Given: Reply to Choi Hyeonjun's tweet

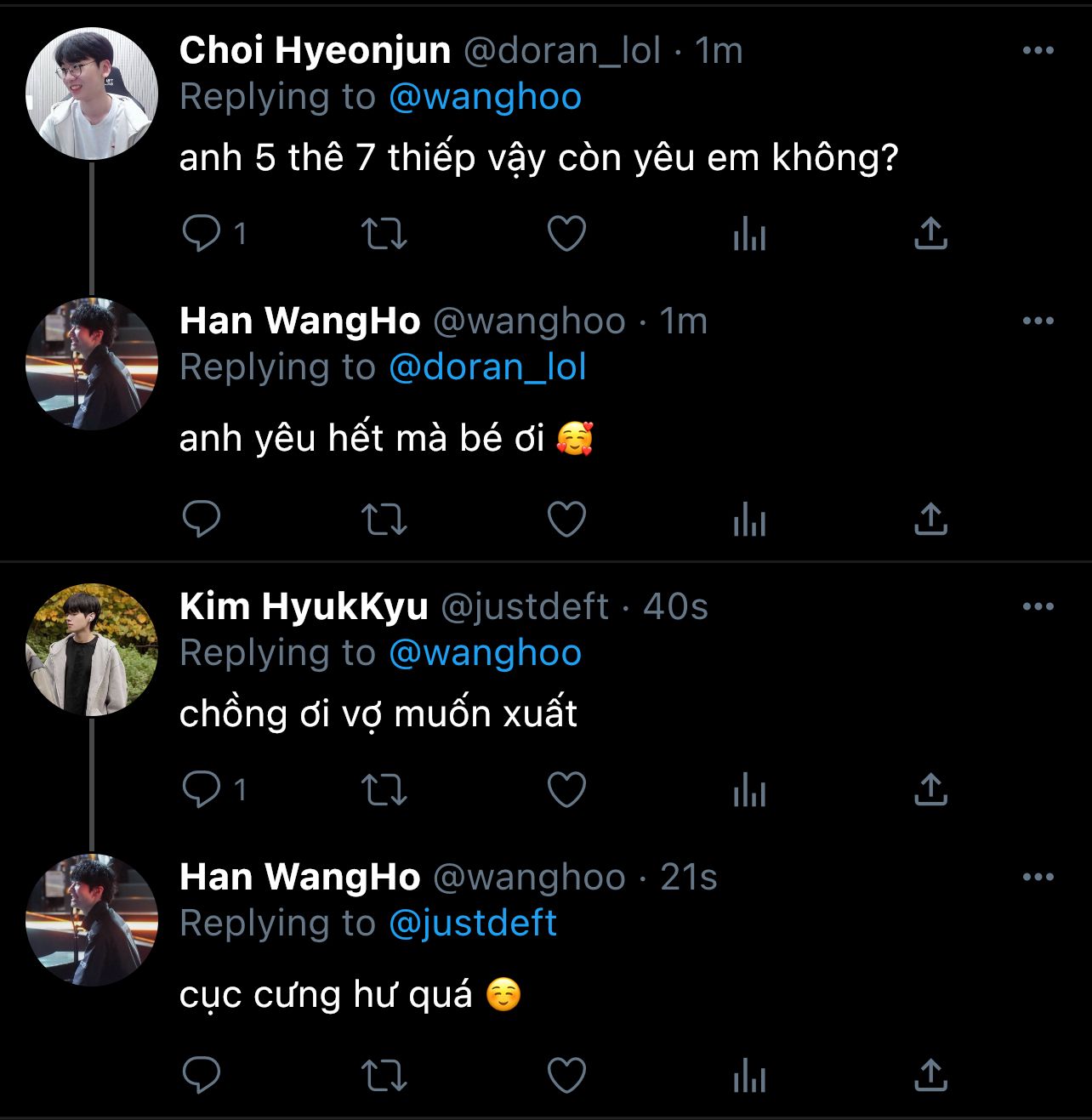Looking at the screenshot, I should [x=202, y=233].
